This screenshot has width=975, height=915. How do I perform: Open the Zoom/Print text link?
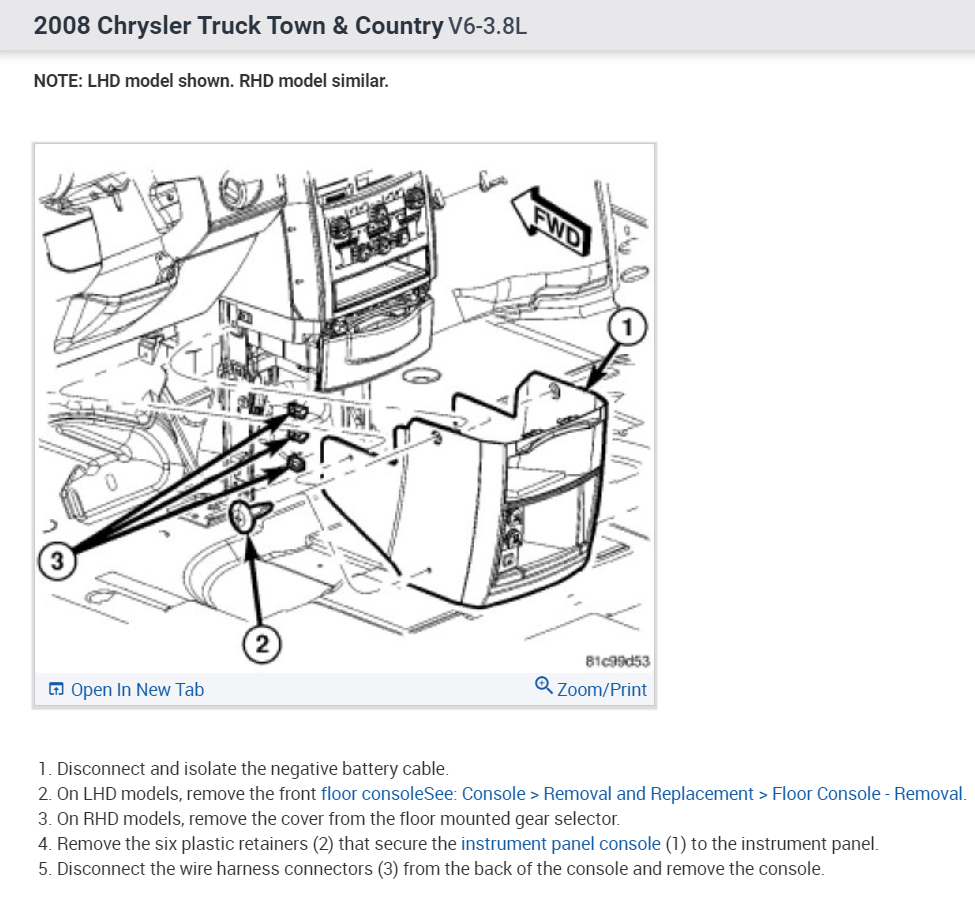[601, 689]
